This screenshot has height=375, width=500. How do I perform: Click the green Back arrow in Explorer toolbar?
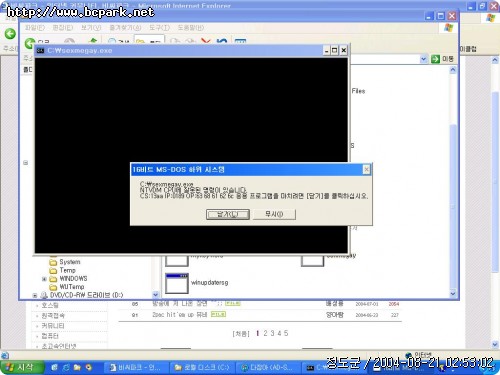30,43
